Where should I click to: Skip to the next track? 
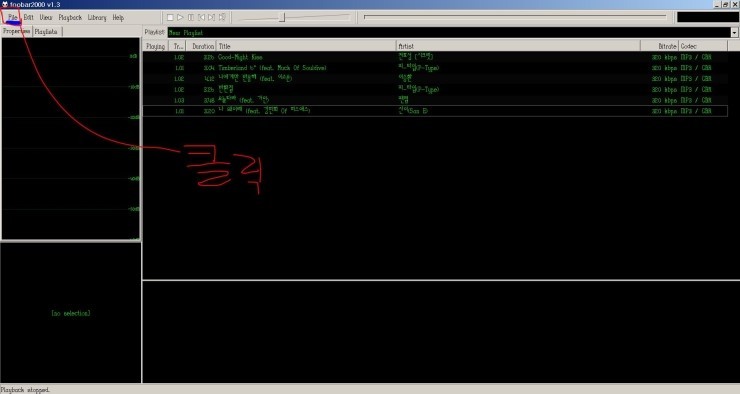(x=211, y=17)
